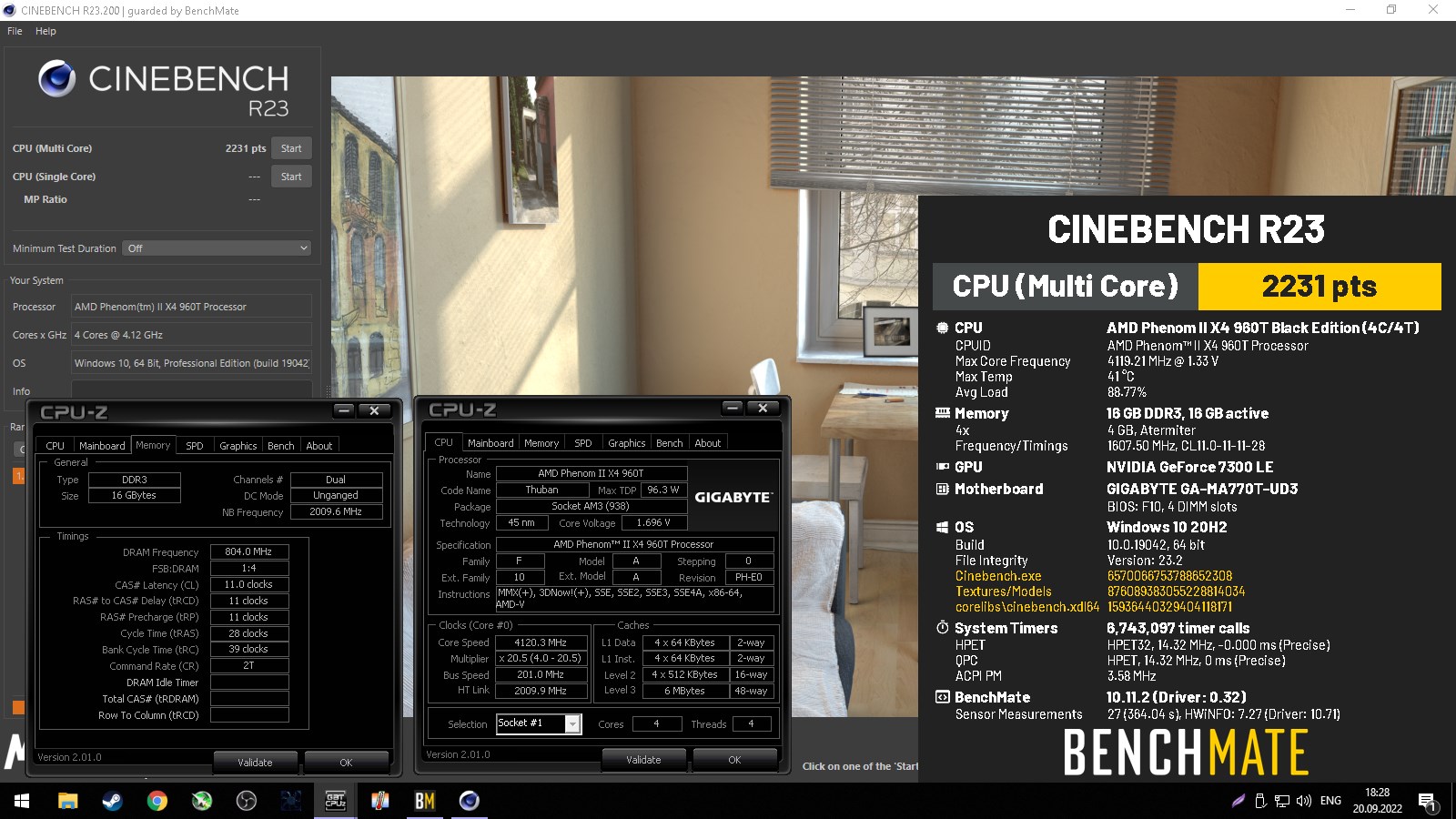
Task: Click the Cores x GHz field
Action: 191,335
